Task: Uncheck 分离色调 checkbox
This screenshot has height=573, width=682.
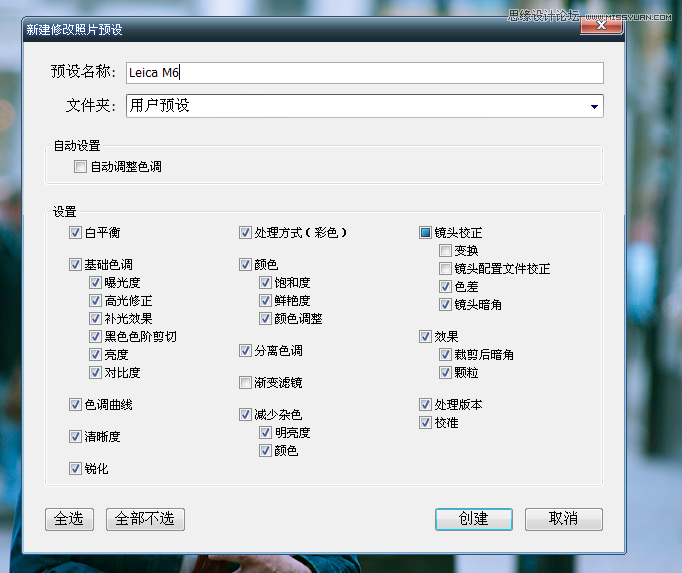Action: [x=245, y=351]
